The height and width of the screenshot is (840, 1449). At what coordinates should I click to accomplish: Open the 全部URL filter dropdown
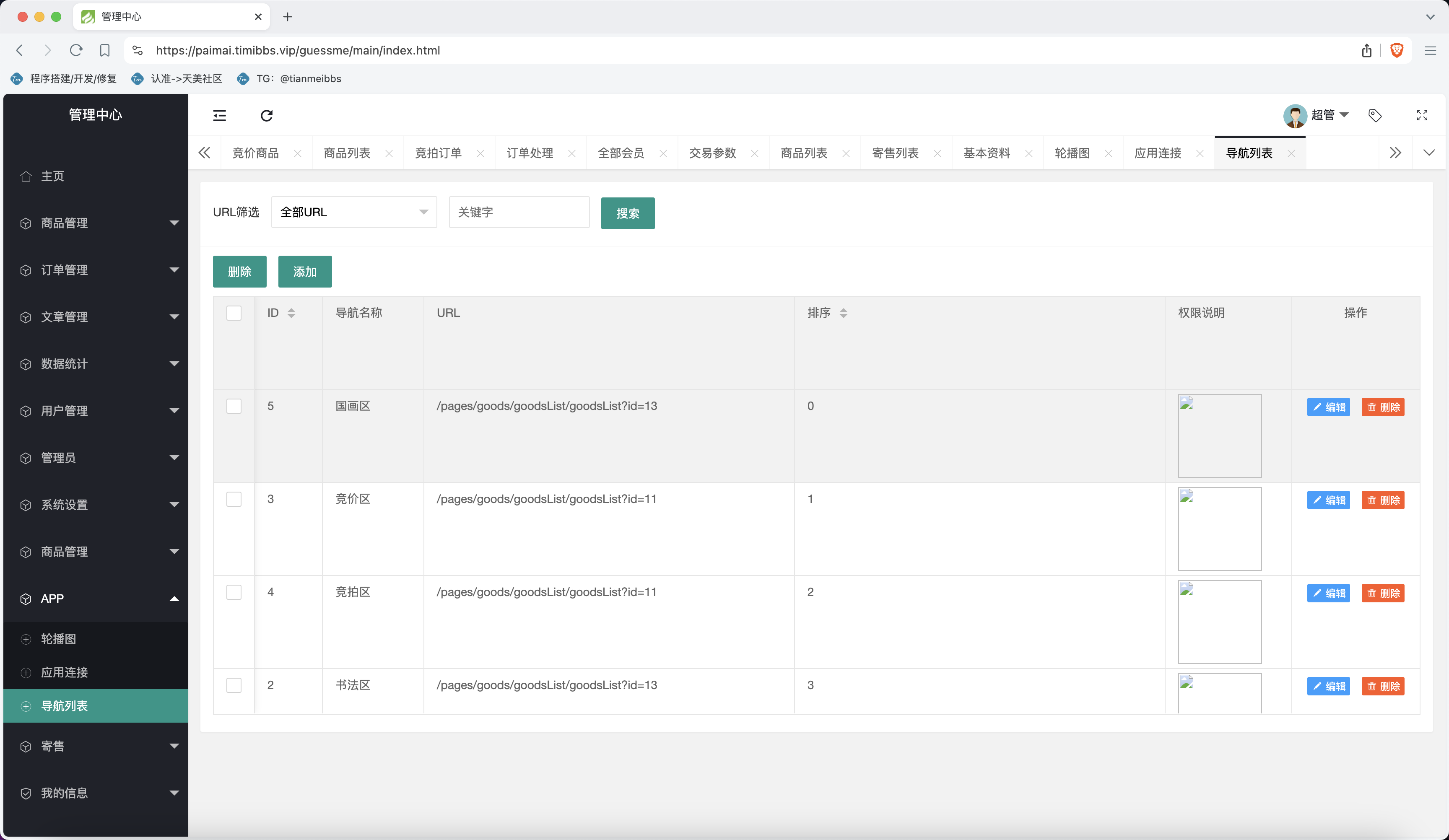353,212
